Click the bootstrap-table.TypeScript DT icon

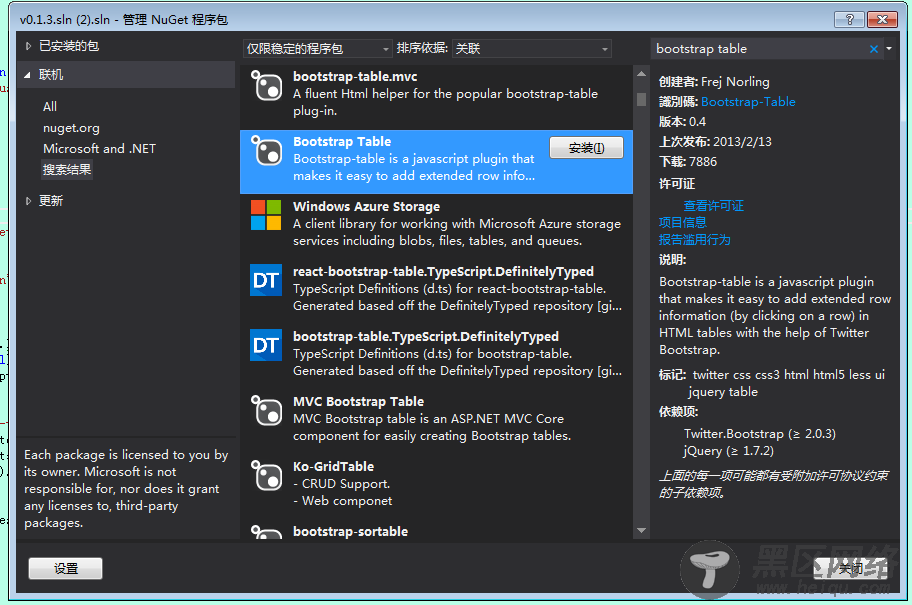[266, 345]
